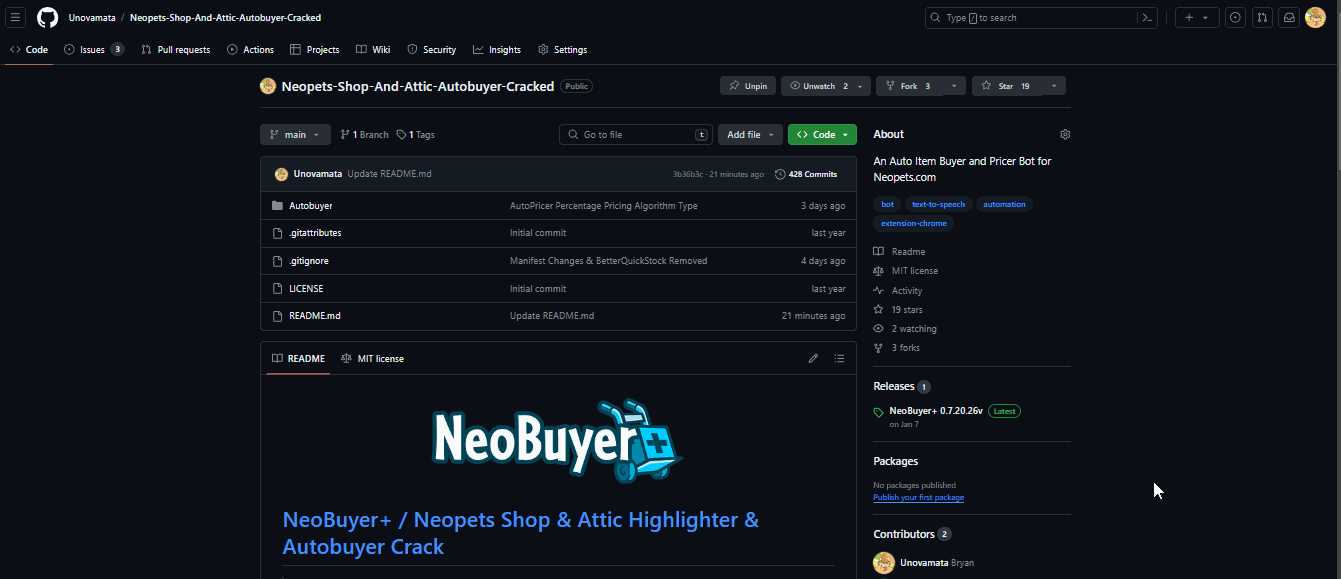The width and height of the screenshot is (1341, 579).
Task: Open the .gitattributes file
Action: click(x=315, y=233)
